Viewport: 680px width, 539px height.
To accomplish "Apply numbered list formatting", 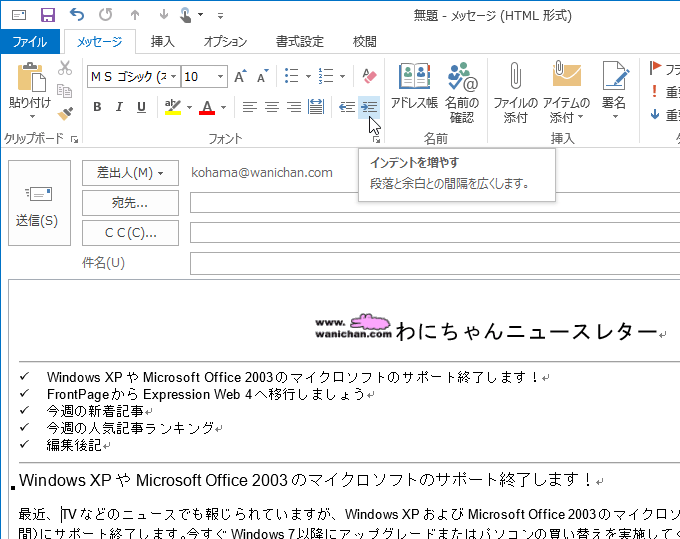I will point(326,76).
